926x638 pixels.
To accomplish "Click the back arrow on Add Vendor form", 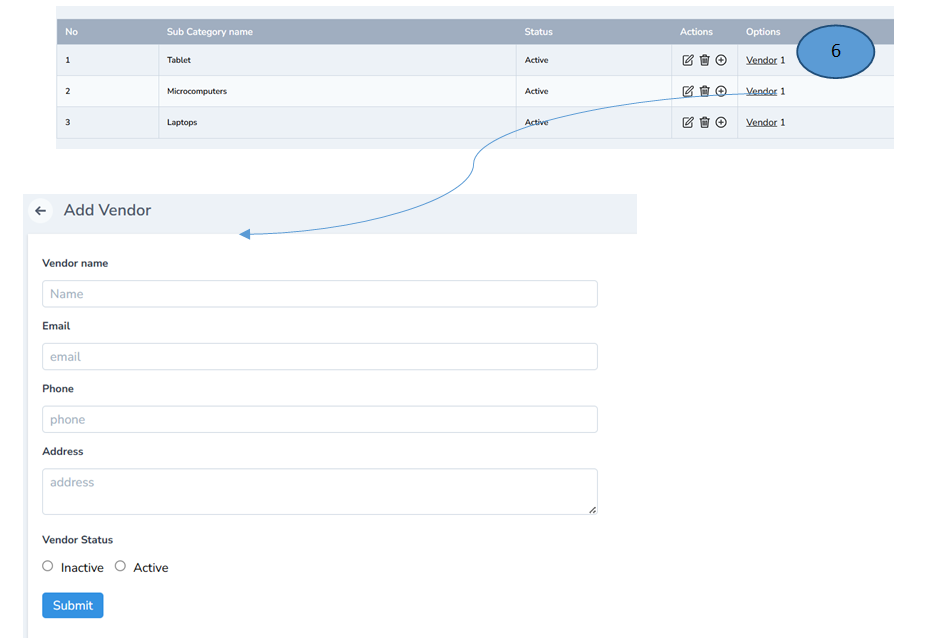I will coord(40,211).
